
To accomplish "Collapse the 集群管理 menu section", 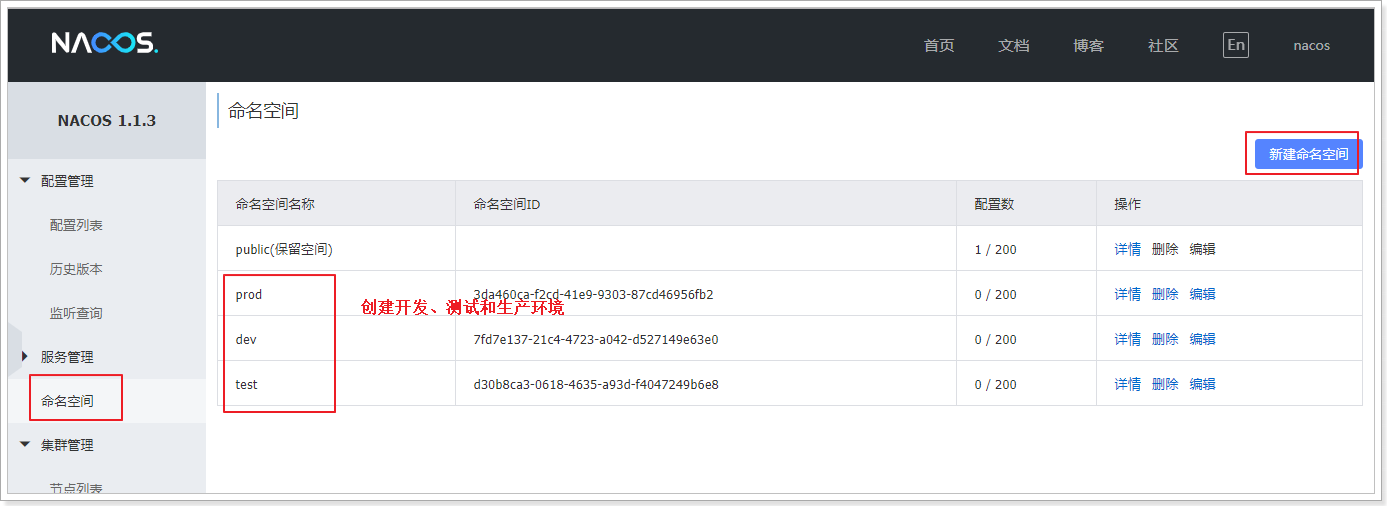I will coord(67,445).
